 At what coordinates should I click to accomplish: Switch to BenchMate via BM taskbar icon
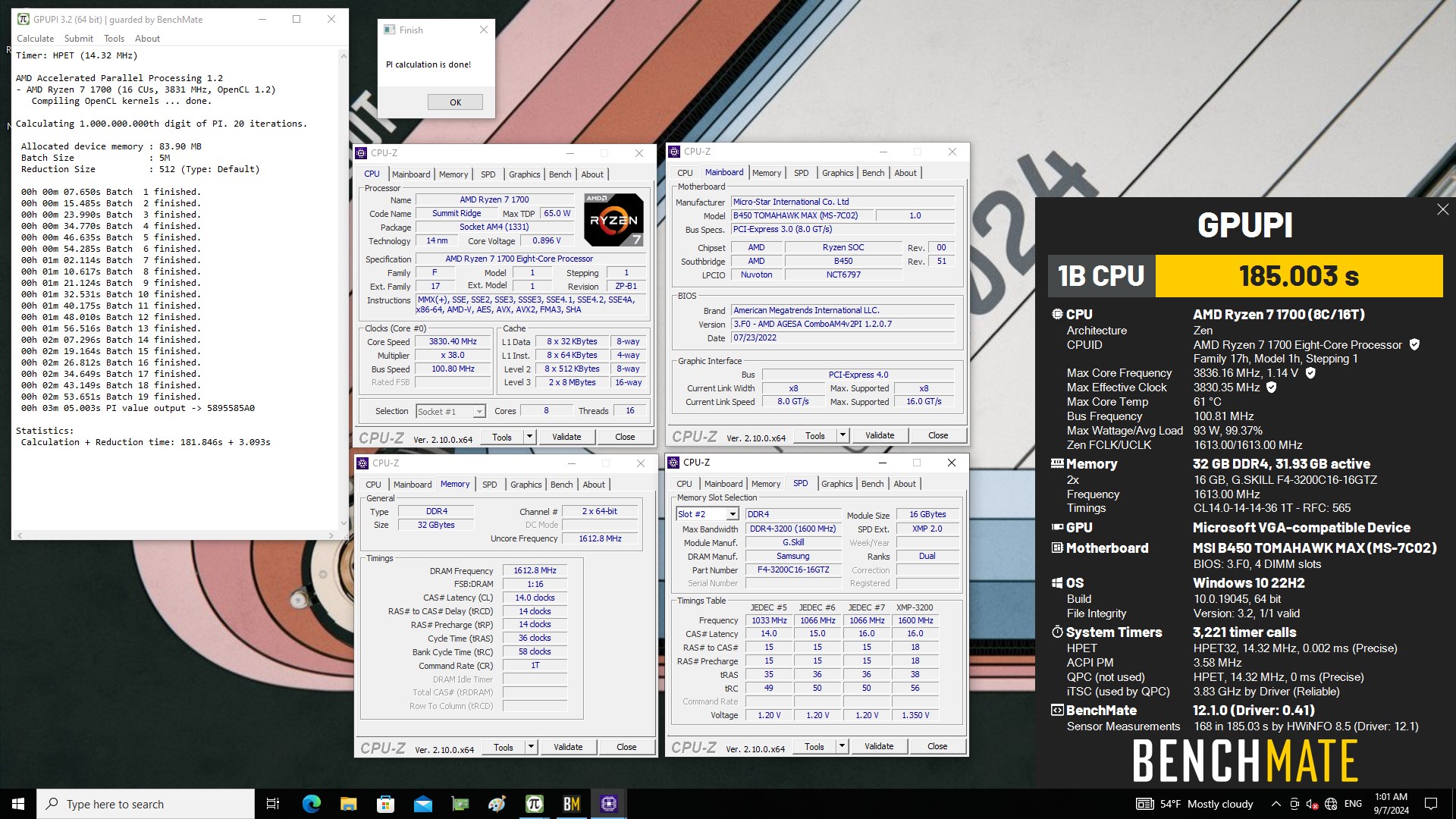571,804
